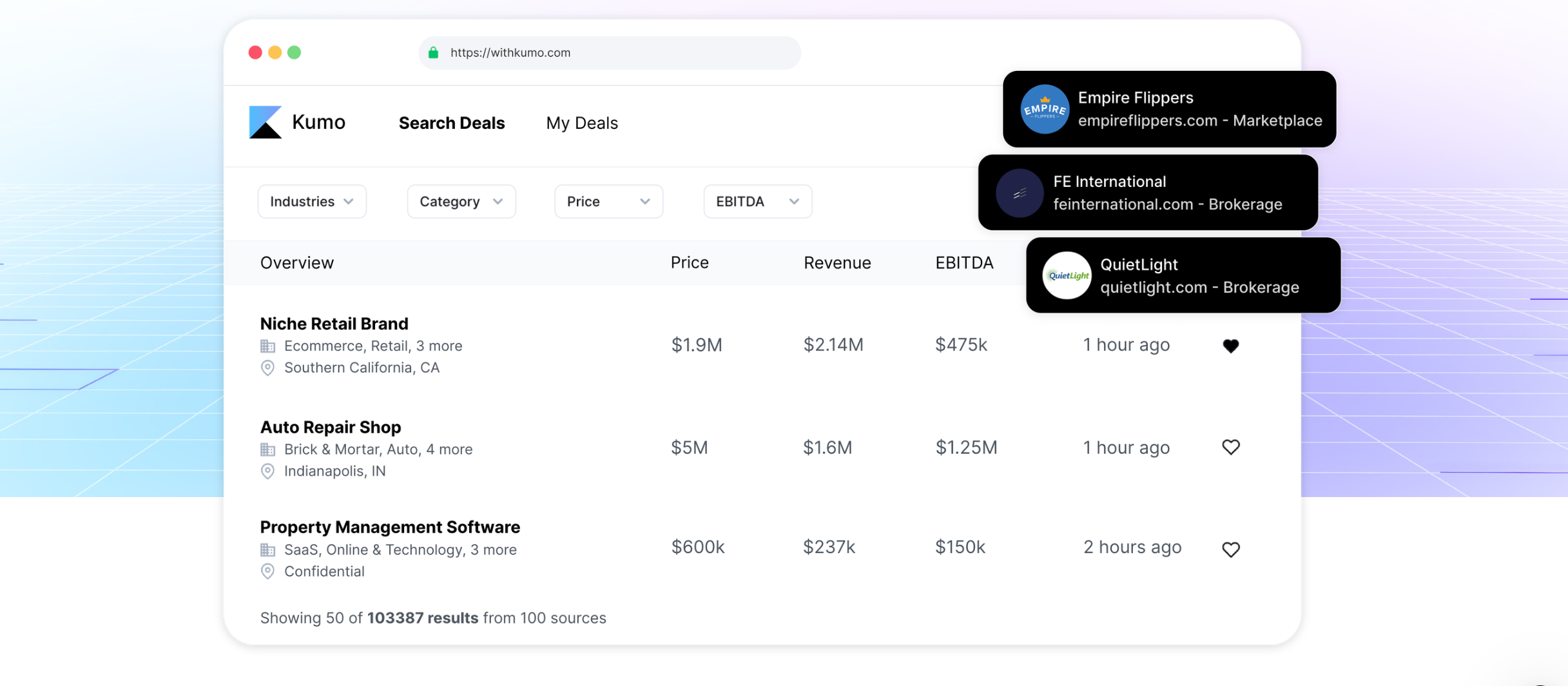
Task: Click the green maximize window button
Action: 294,52
